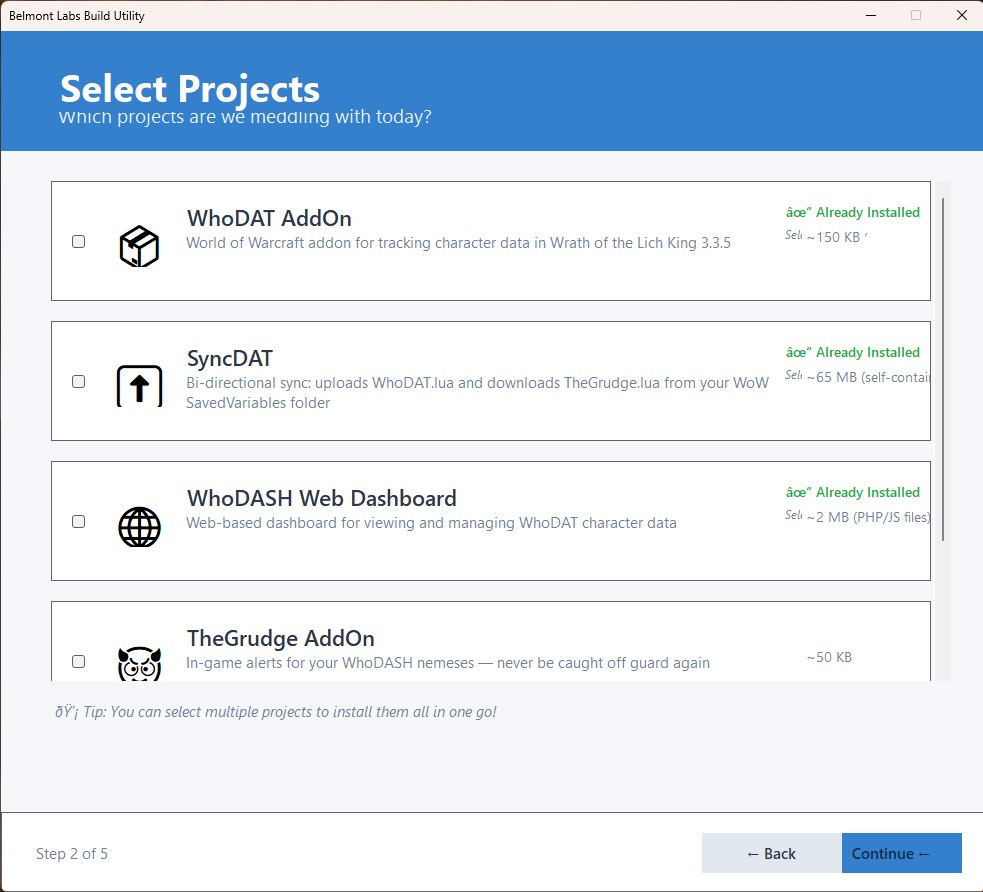Click WhoDAT AddOn's Already Installed status
The width and height of the screenshot is (983, 892).
[853, 212]
